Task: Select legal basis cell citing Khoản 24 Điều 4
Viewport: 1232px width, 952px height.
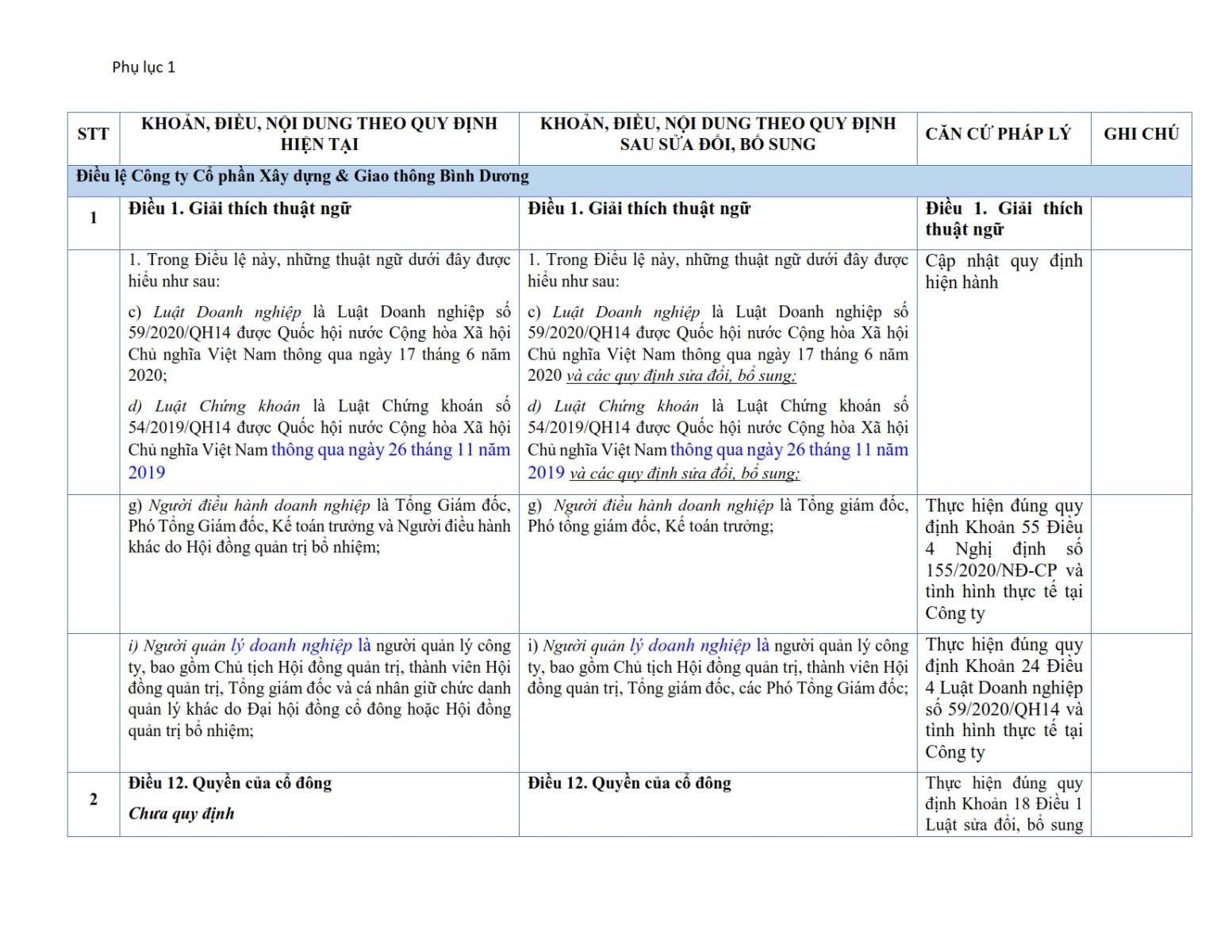Action: tap(1003, 698)
